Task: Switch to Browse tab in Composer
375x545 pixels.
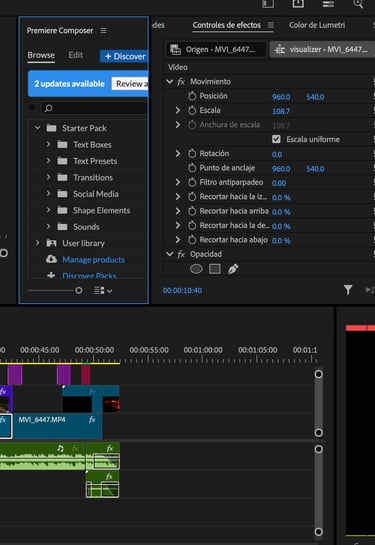Action: [41, 55]
